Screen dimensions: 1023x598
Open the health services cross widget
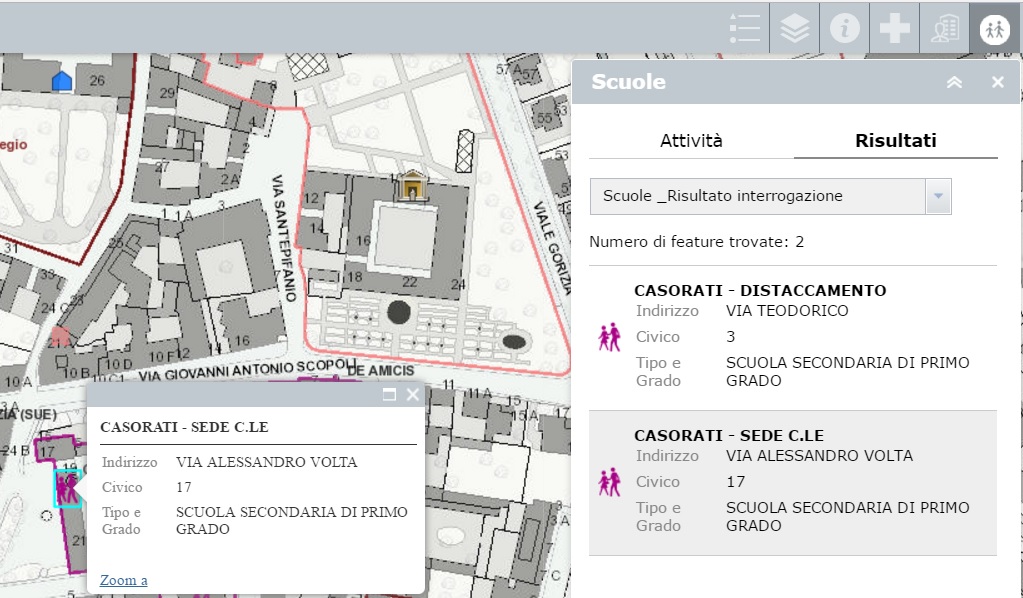tap(894, 29)
